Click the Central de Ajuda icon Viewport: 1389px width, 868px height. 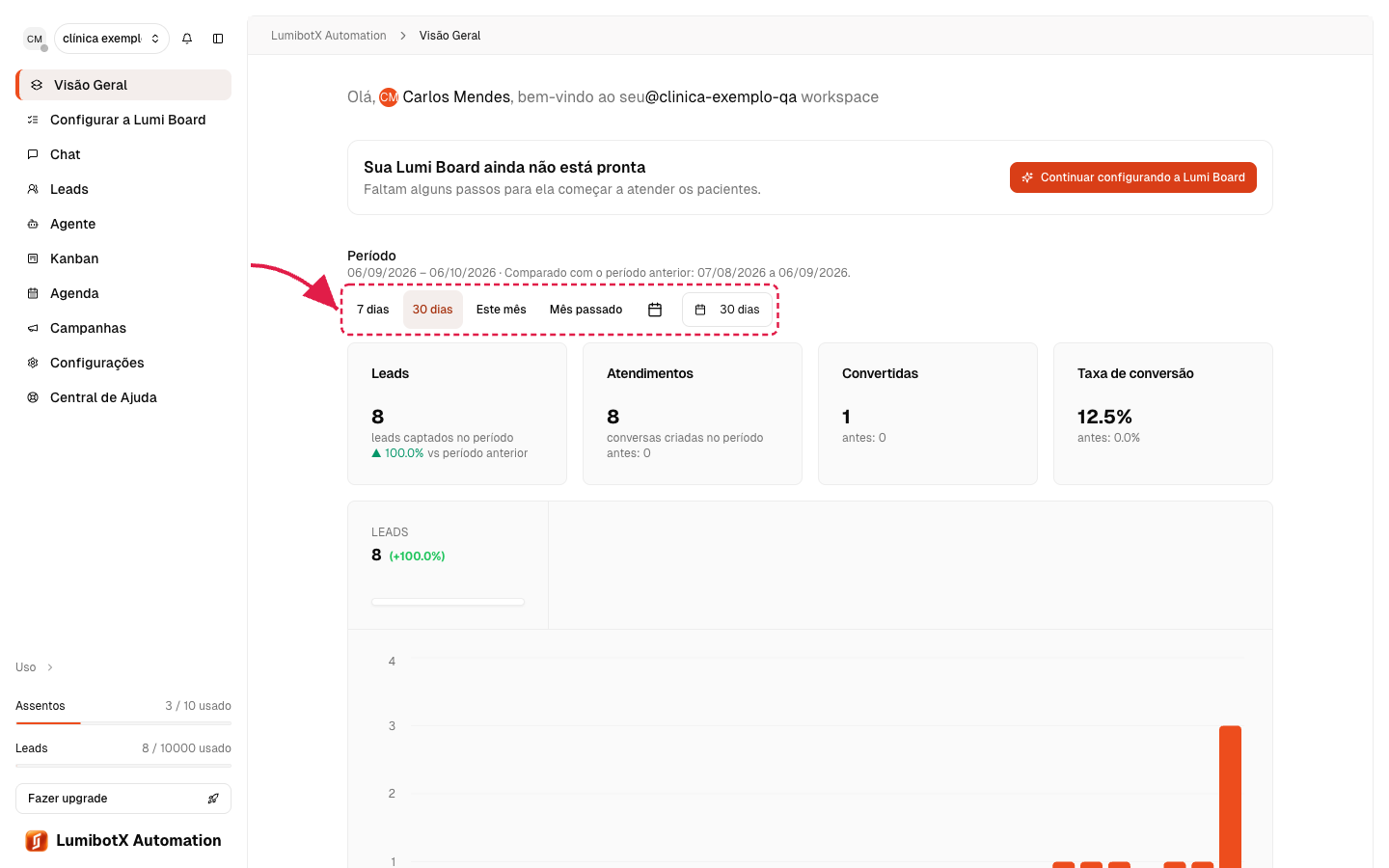33,397
